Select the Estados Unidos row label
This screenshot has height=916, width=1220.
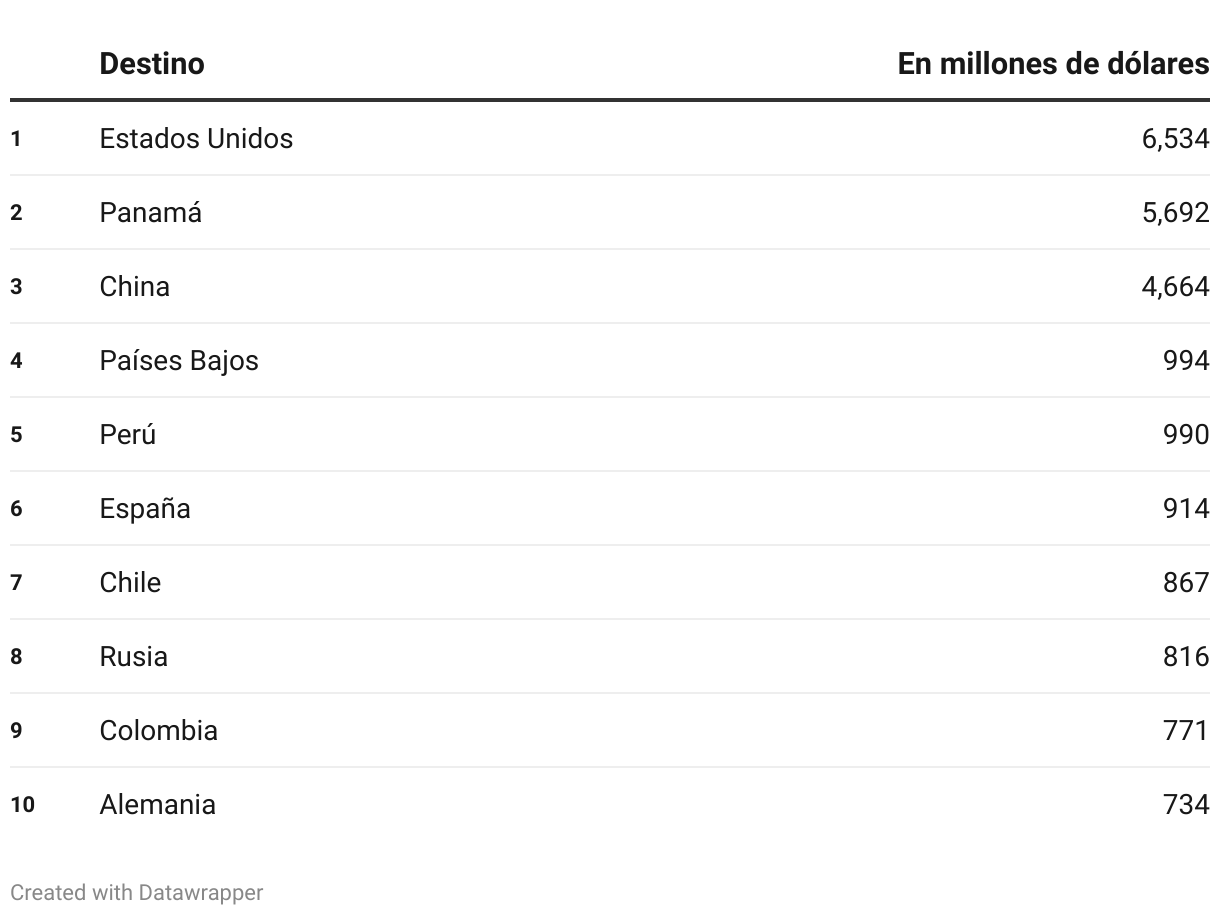(x=196, y=138)
